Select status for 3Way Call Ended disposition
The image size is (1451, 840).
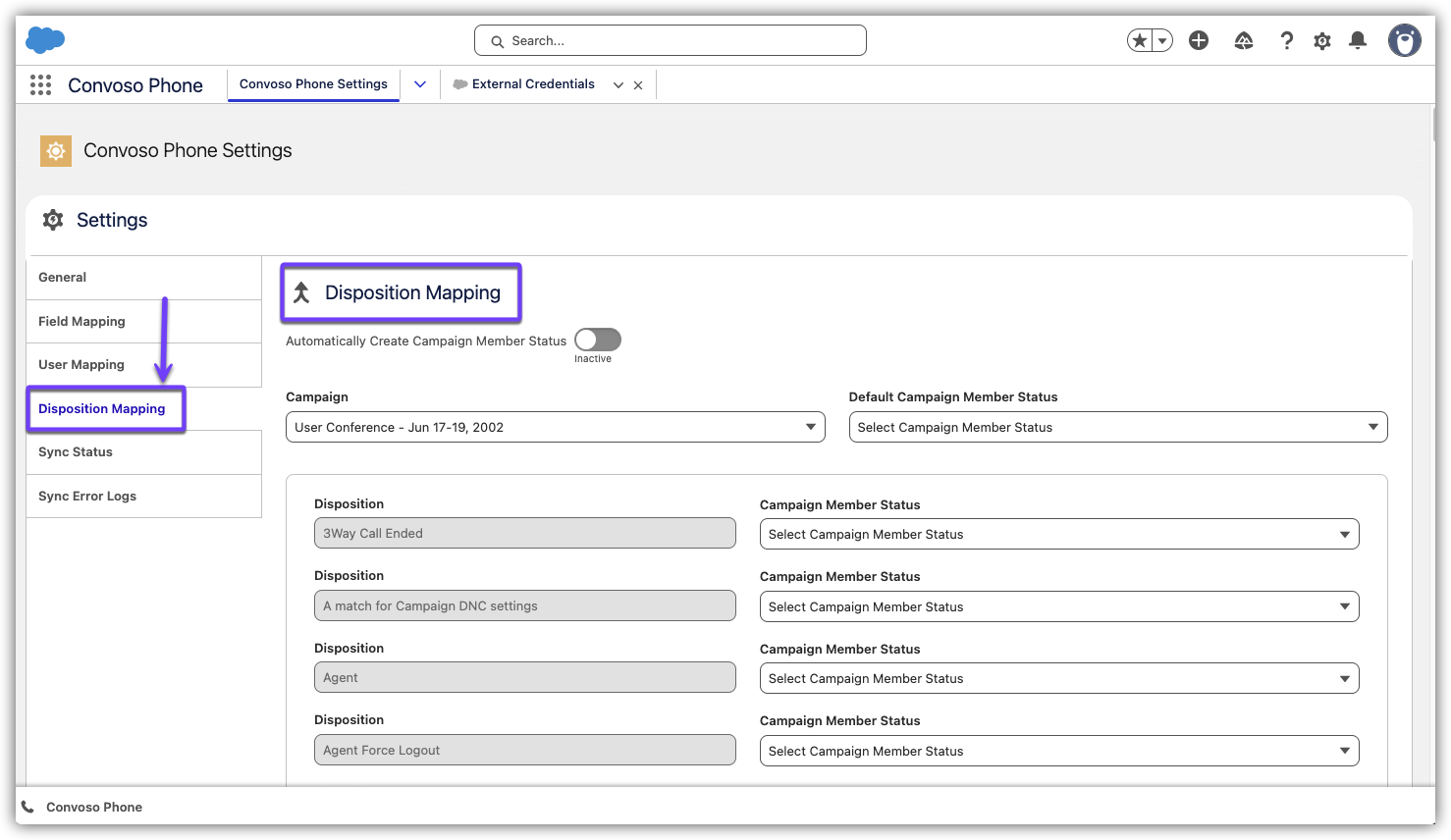point(1058,534)
